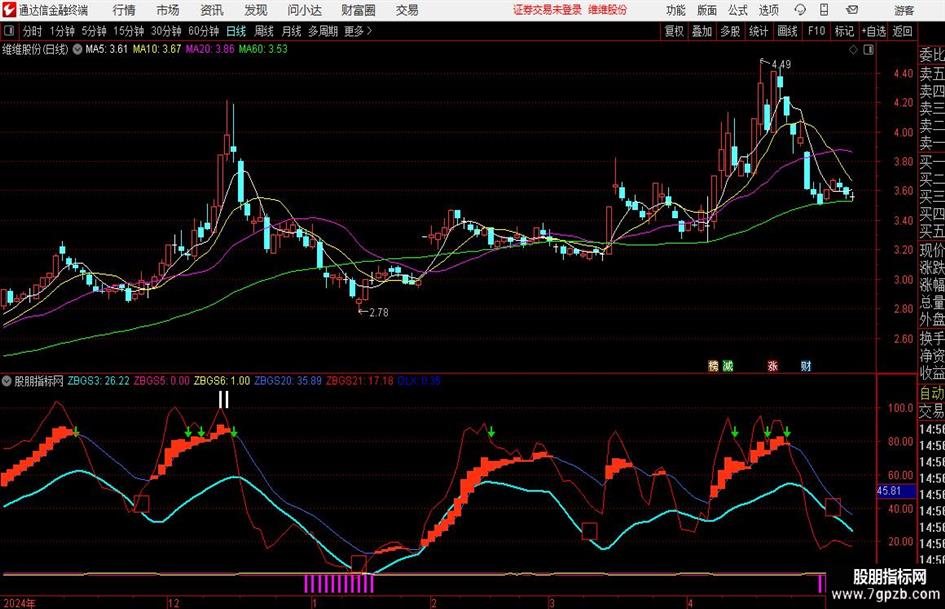Click the 证券交易未登录 login link
This screenshot has height=609, width=945.
click(547, 10)
